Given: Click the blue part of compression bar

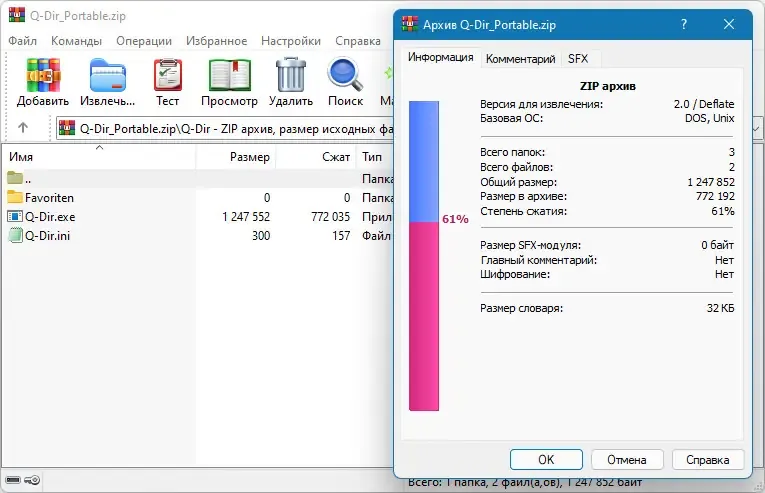Looking at the screenshot, I should (423, 162).
